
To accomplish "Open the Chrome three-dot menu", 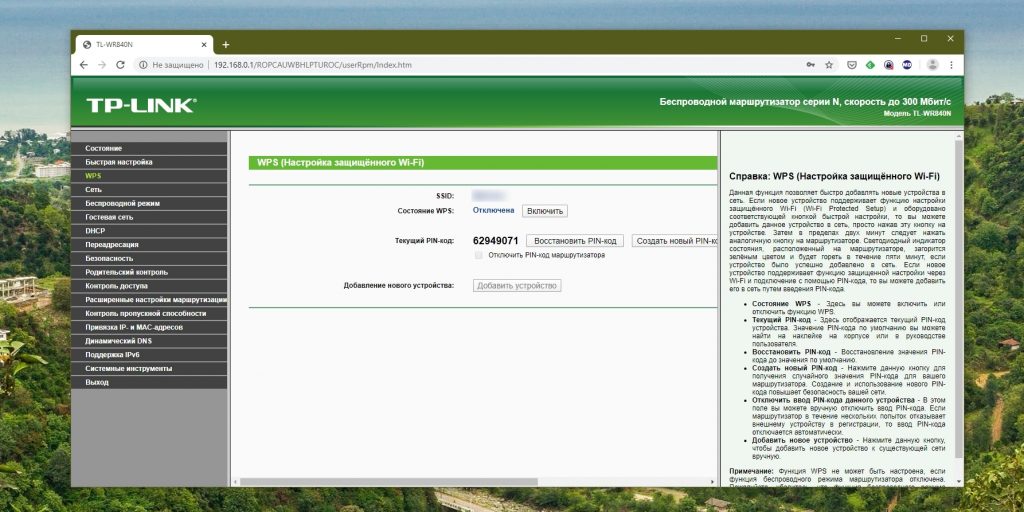I will 951,64.
